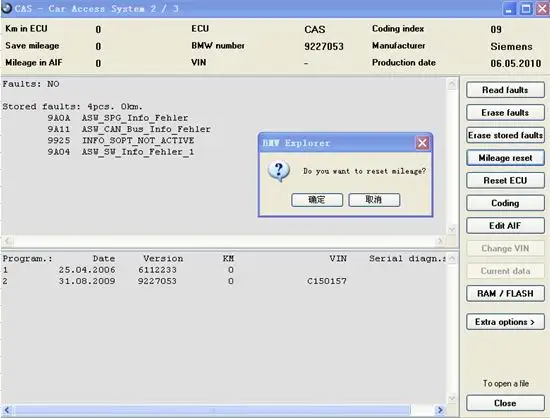Click program row dated 31.08.2009
Image resolution: width=550 pixels, height=418 pixels.
tap(174, 281)
